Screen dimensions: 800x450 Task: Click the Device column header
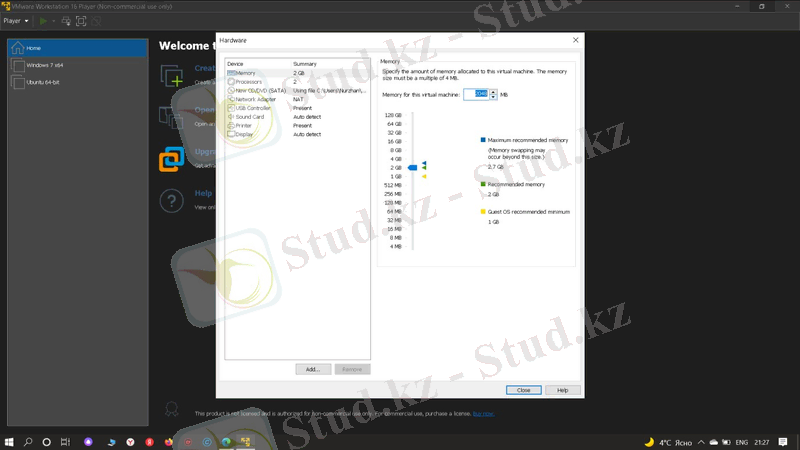(x=258, y=64)
